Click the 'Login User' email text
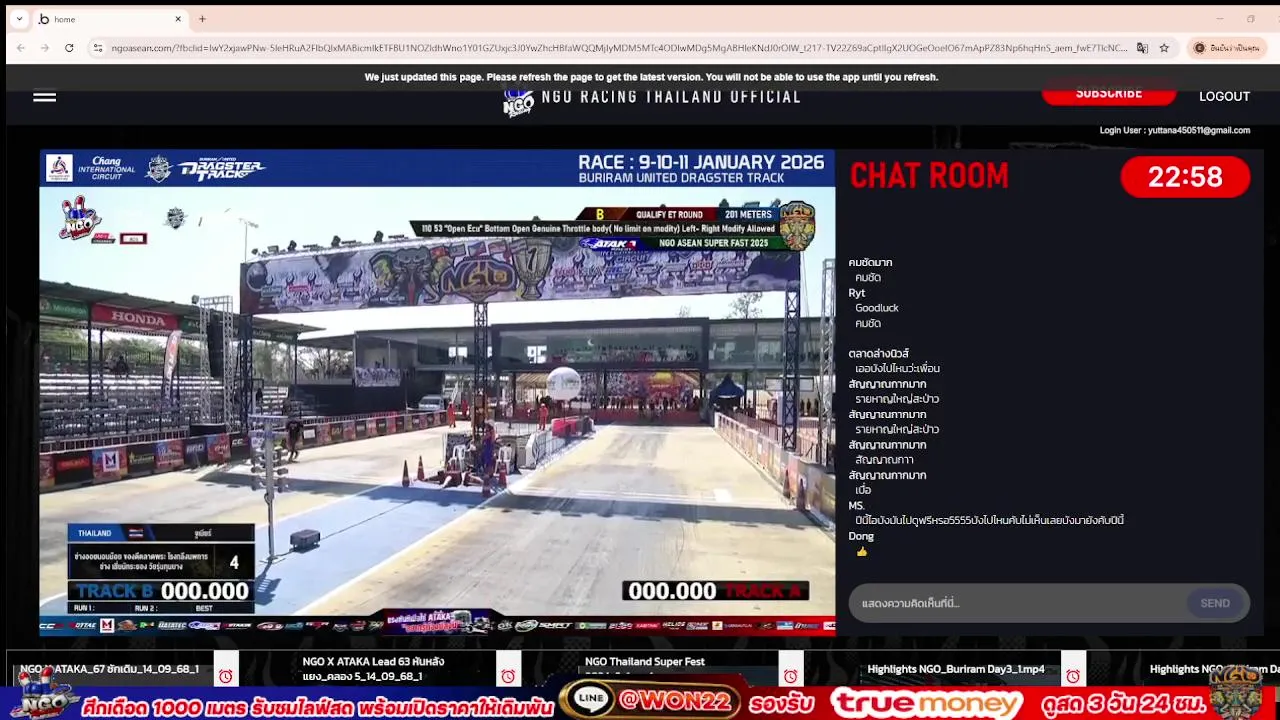 pos(1175,130)
